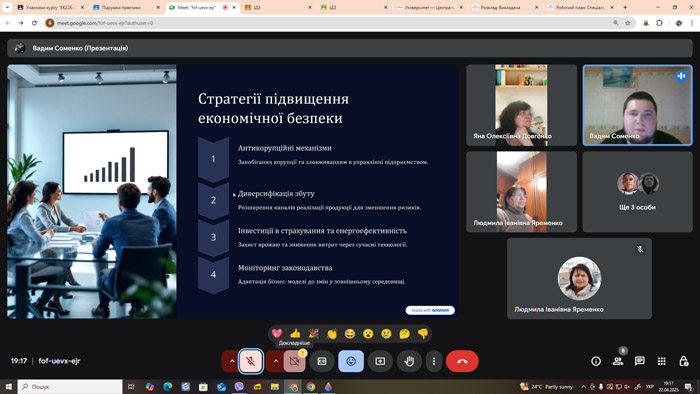Open the activities grid icon
Image resolution: width=700 pixels, height=394 pixels.
pos(662,361)
